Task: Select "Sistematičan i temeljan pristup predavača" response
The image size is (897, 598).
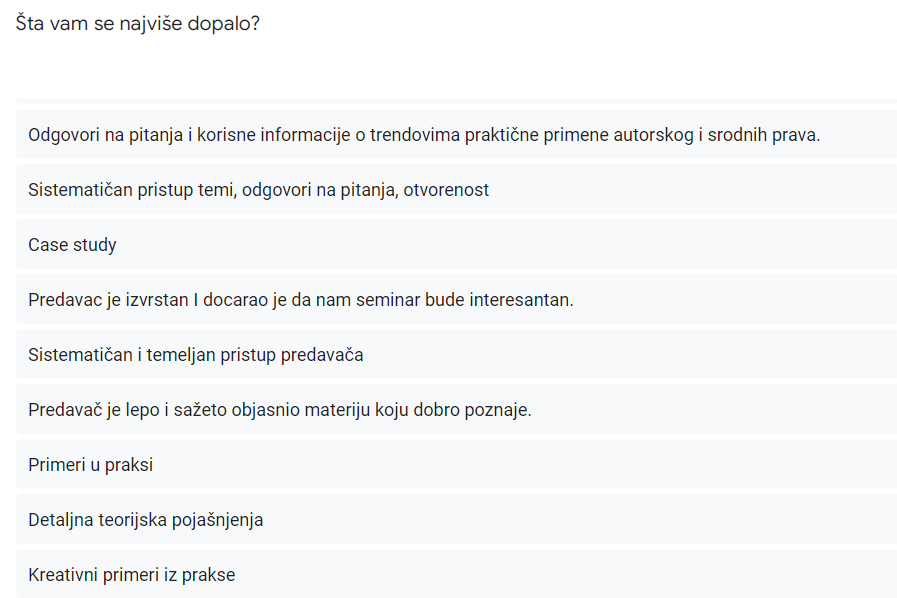Action: [x=195, y=354]
